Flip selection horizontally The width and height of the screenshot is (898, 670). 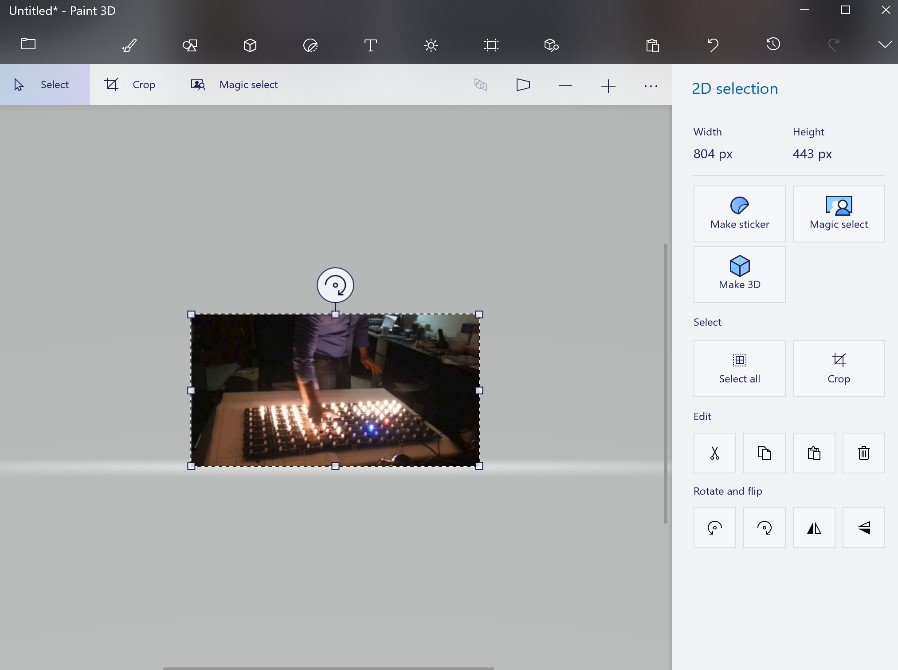[814, 527]
